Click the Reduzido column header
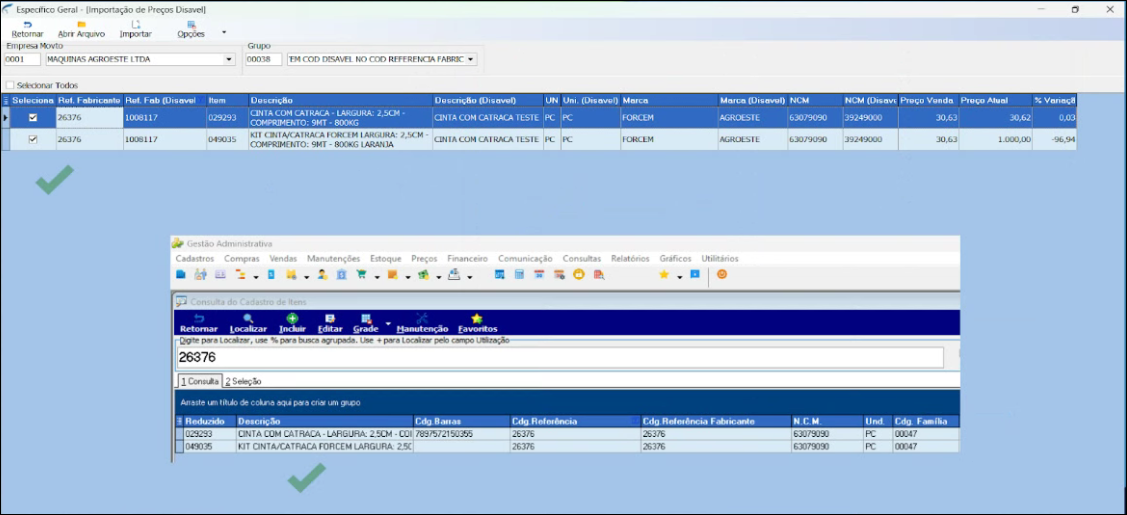This screenshot has height=515, width=1127. 209,421
